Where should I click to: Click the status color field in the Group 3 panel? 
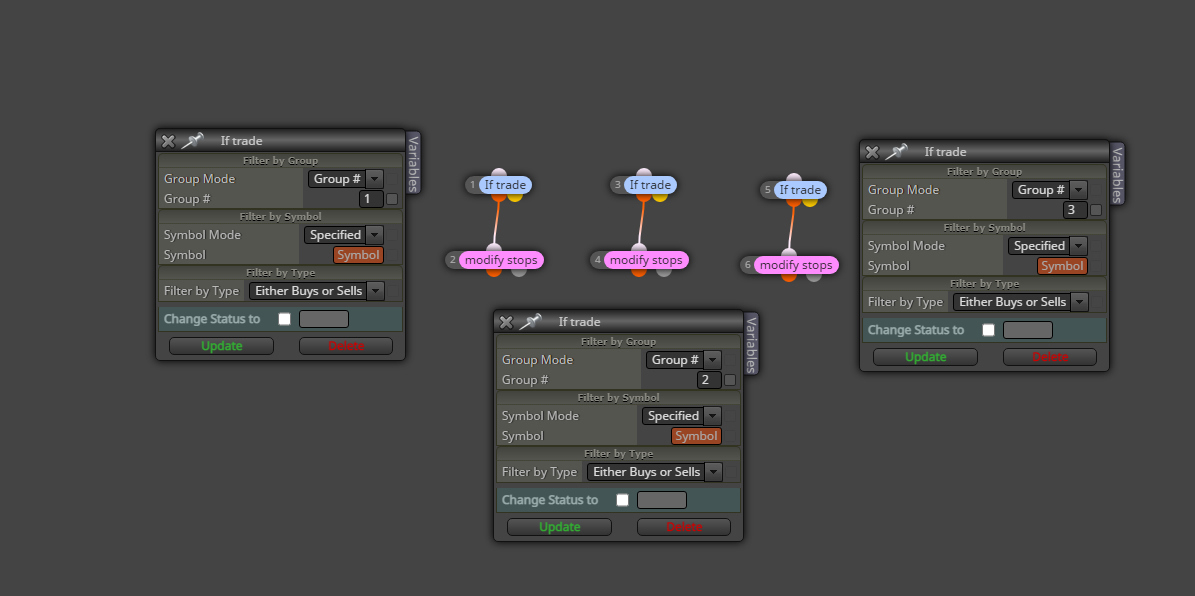point(1028,330)
